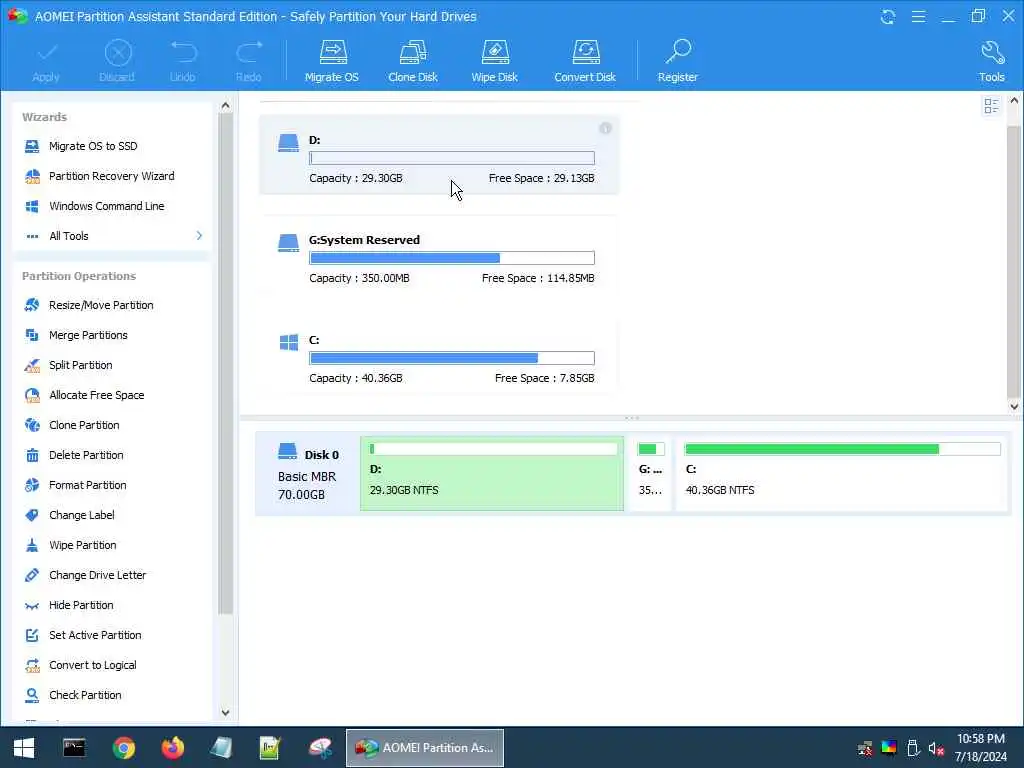
Task: Open the Windows Start menu
Action: tap(24, 748)
